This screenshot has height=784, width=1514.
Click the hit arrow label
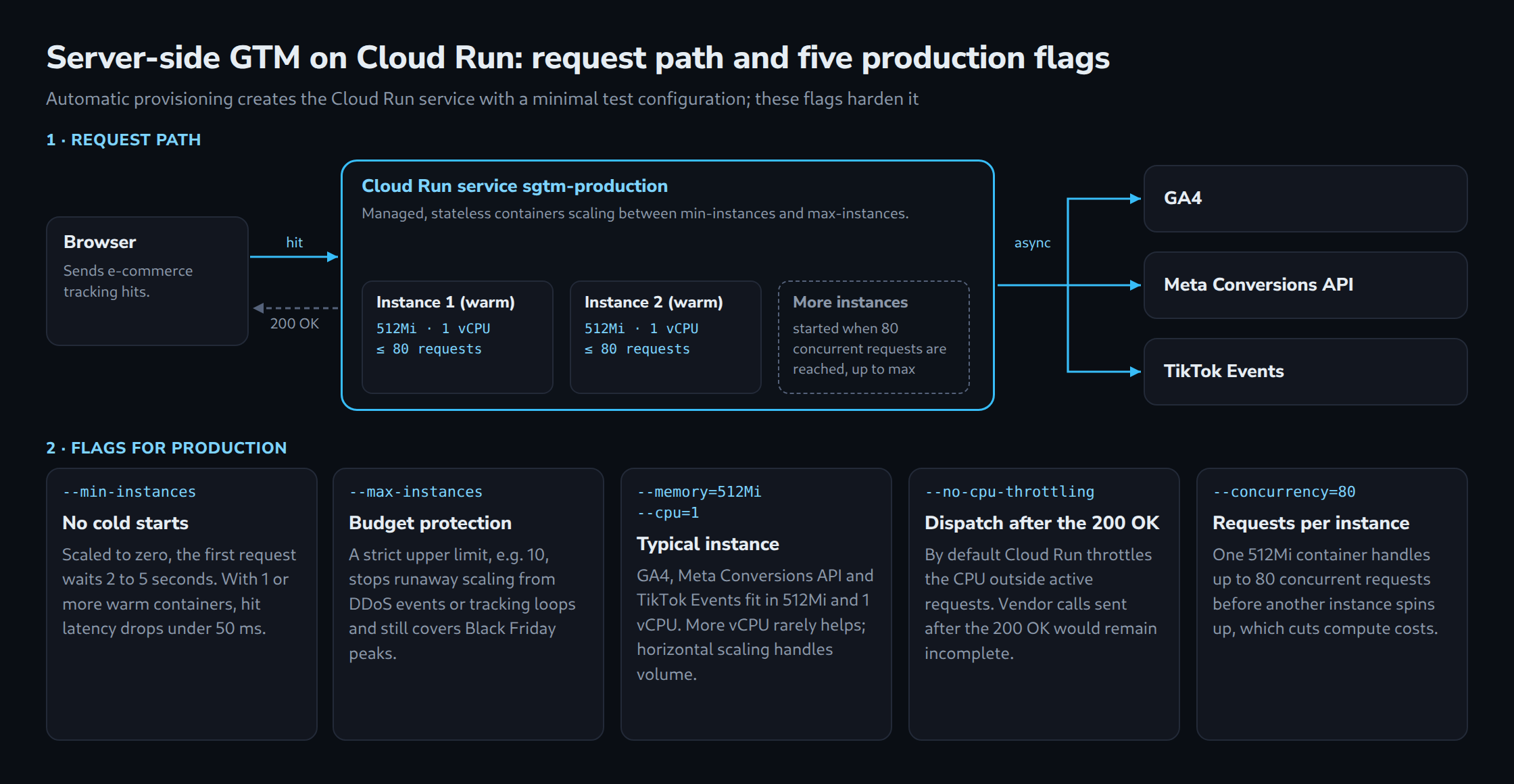(x=294, y=243)
